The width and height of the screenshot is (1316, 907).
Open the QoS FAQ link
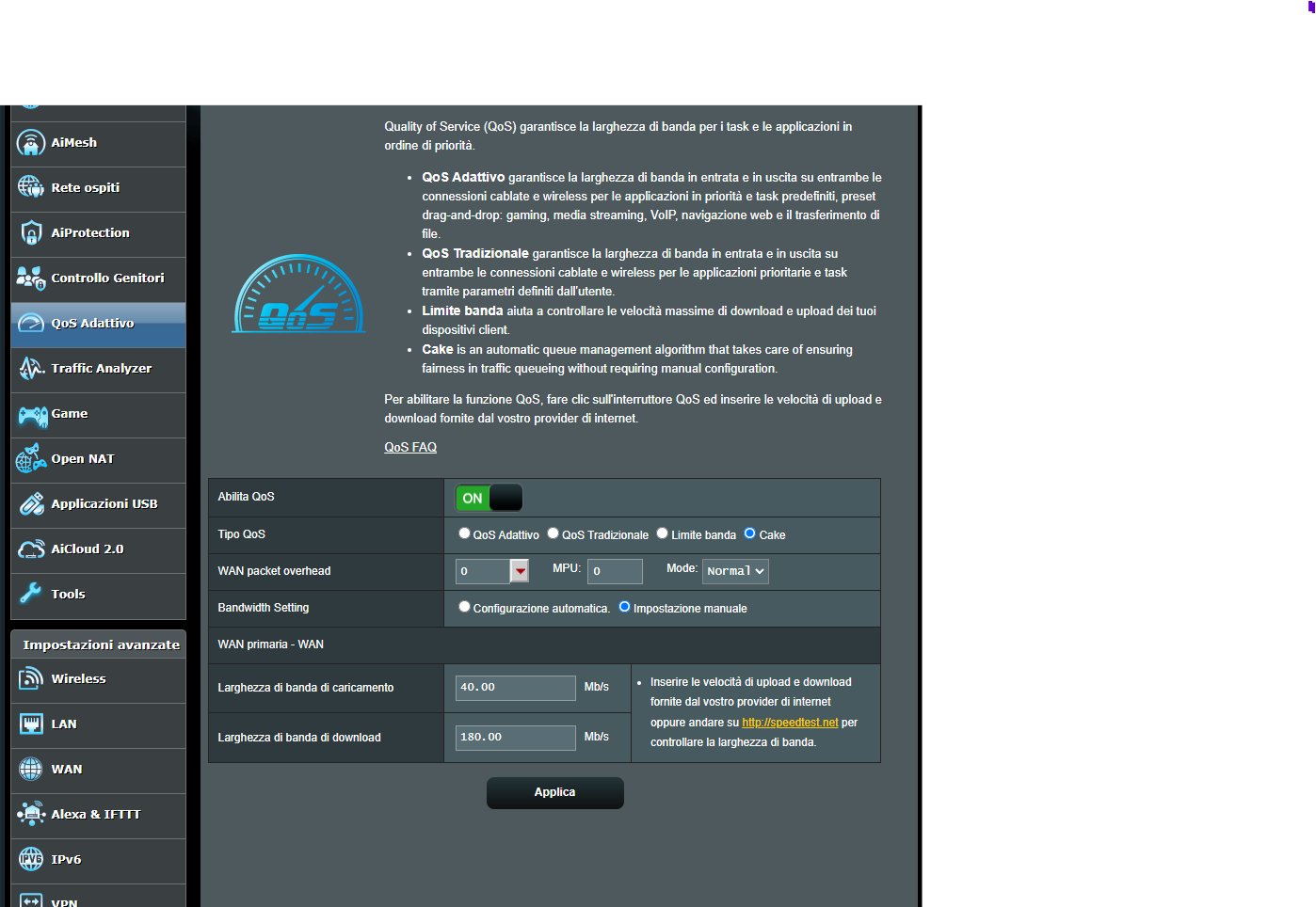click(x=410, y=448)
